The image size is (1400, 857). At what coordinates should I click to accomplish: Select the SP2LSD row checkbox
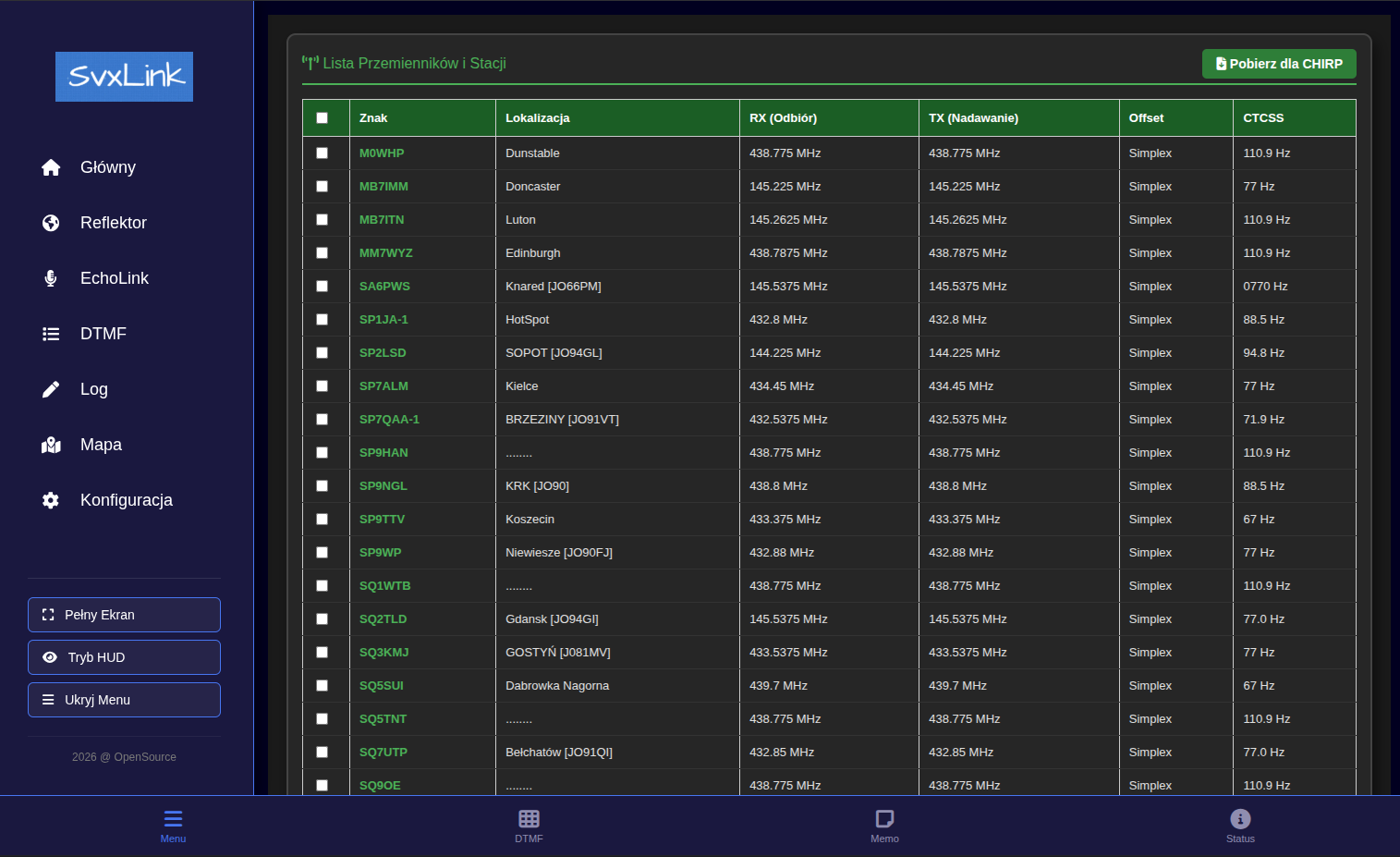coord(323,353)
